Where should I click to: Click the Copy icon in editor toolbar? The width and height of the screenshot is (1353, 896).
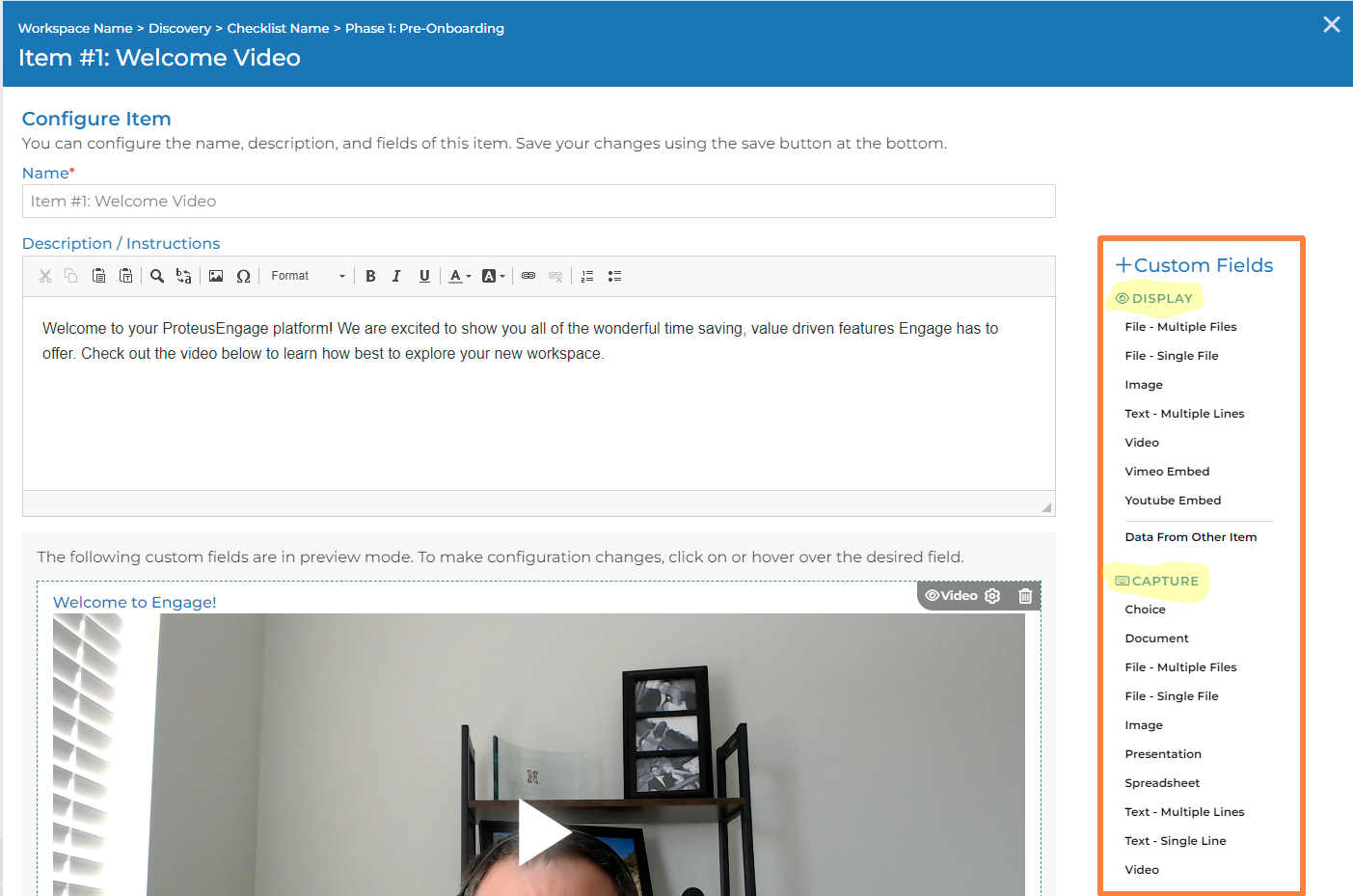(x=71, y=276)
